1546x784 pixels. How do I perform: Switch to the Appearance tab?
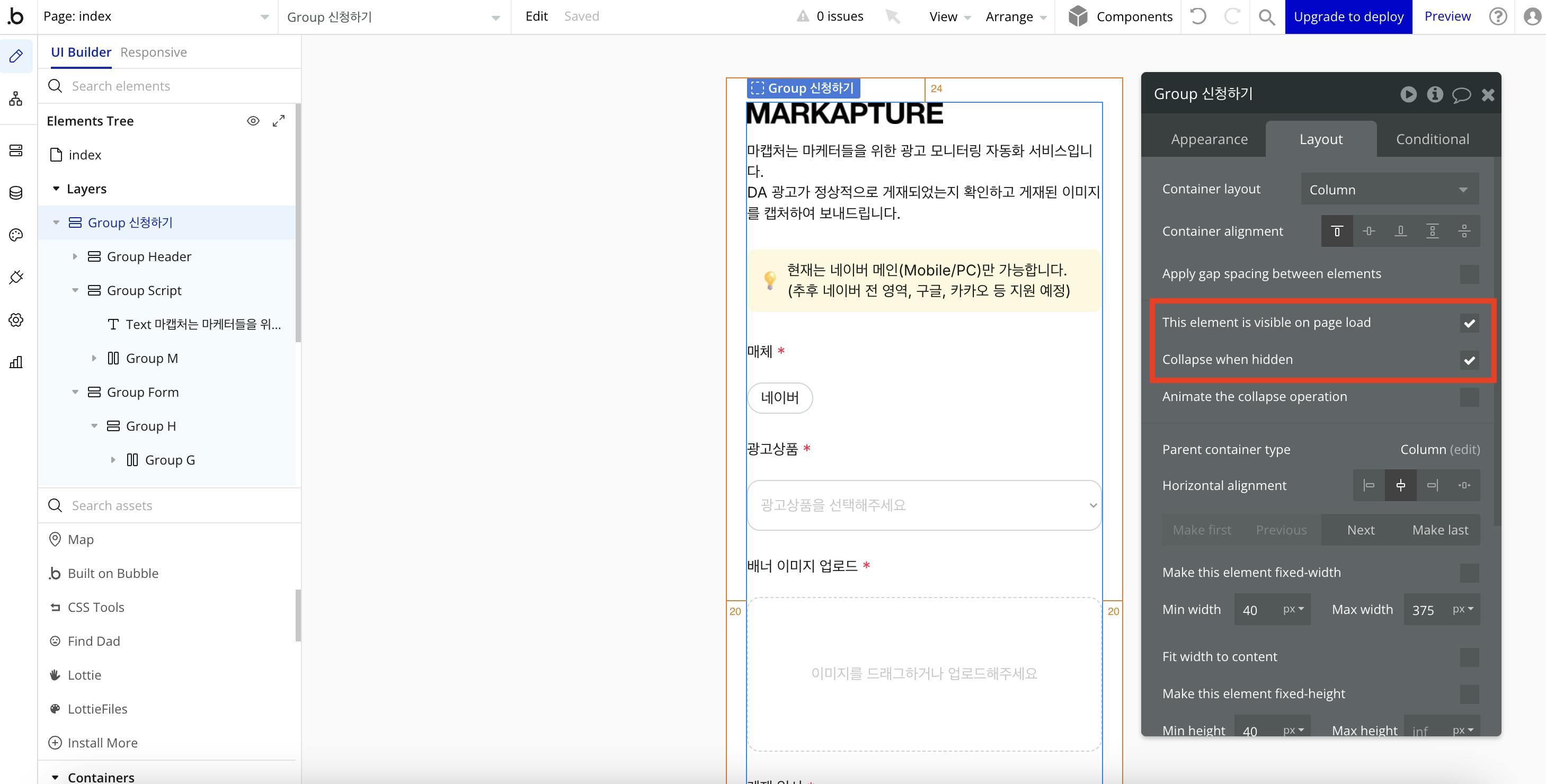(1209, 139)
